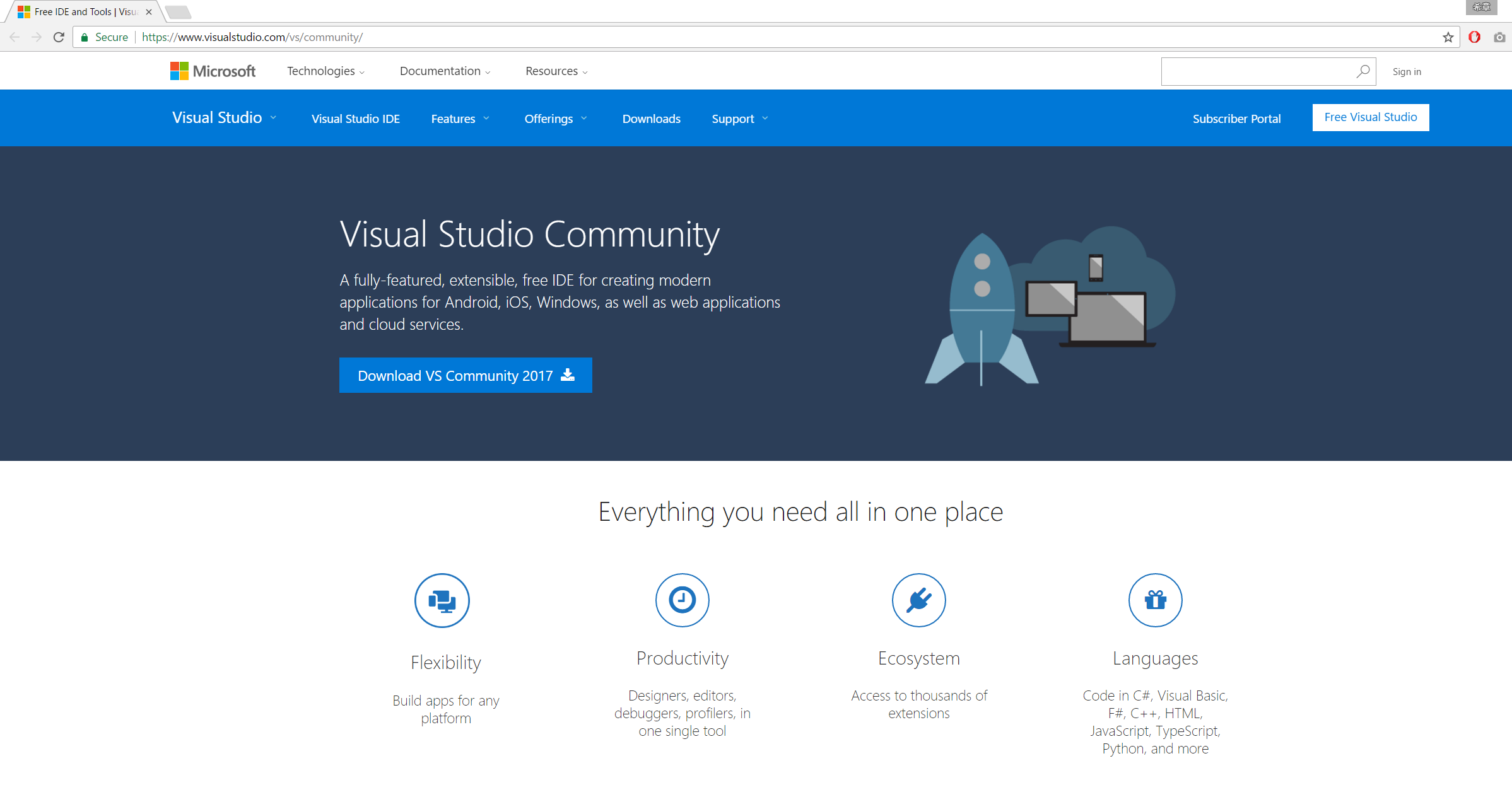This screenshot has height=785, width=1512.
Task: Click the Visual Studio IDE tab
Action: tap(355, 118)
